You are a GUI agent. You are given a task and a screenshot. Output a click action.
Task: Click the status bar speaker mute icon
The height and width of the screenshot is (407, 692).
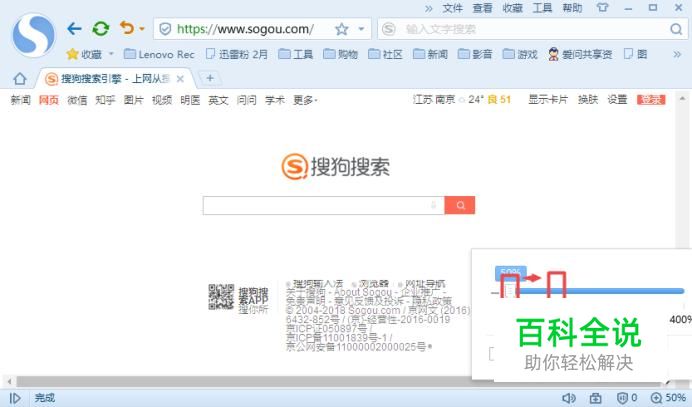(x=569, y=398)
